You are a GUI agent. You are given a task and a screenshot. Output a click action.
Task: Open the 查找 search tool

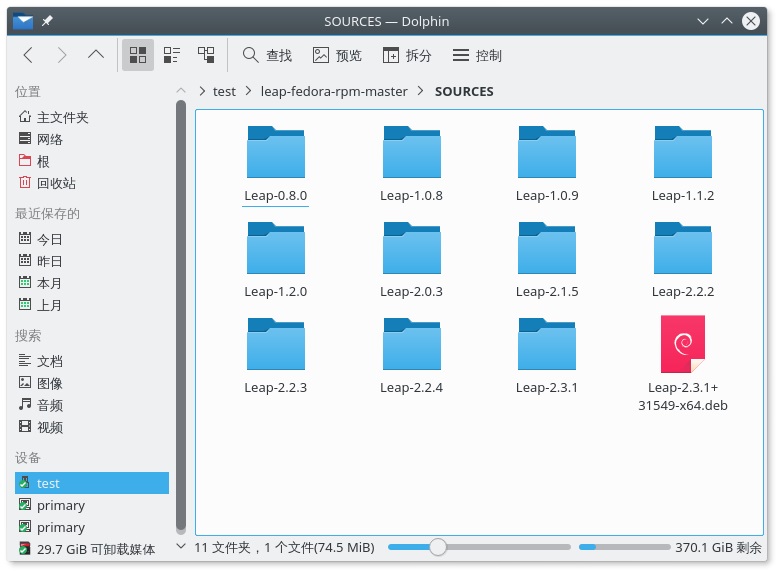click(x=267, y=55)
